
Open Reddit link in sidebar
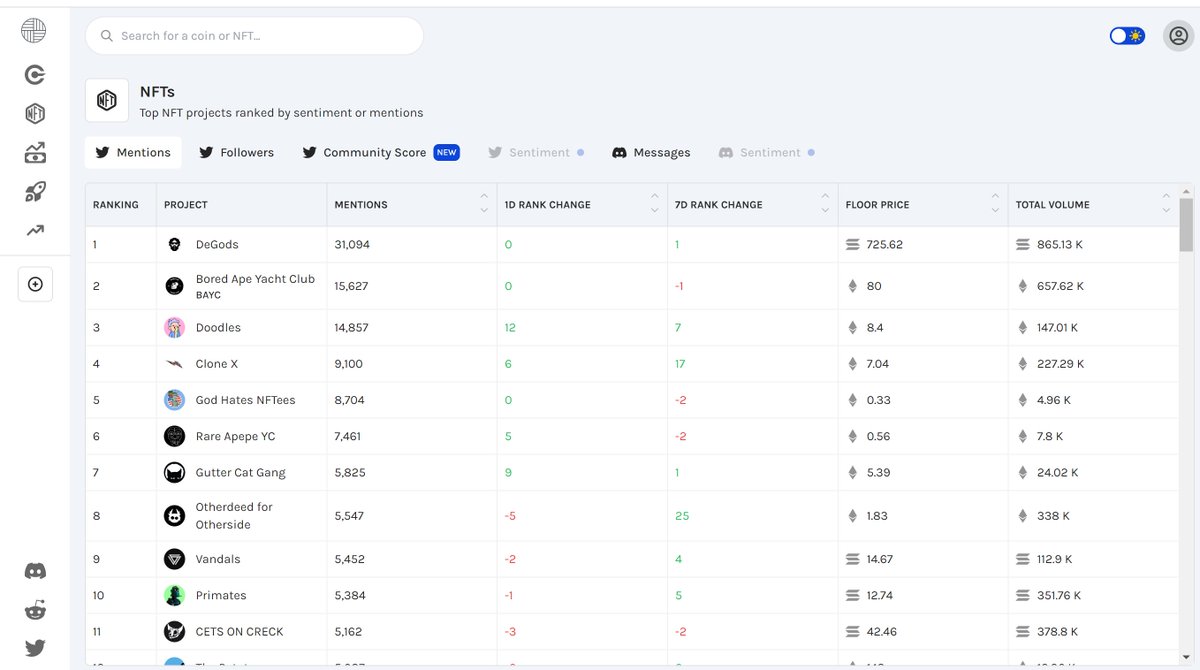point(35,610)
